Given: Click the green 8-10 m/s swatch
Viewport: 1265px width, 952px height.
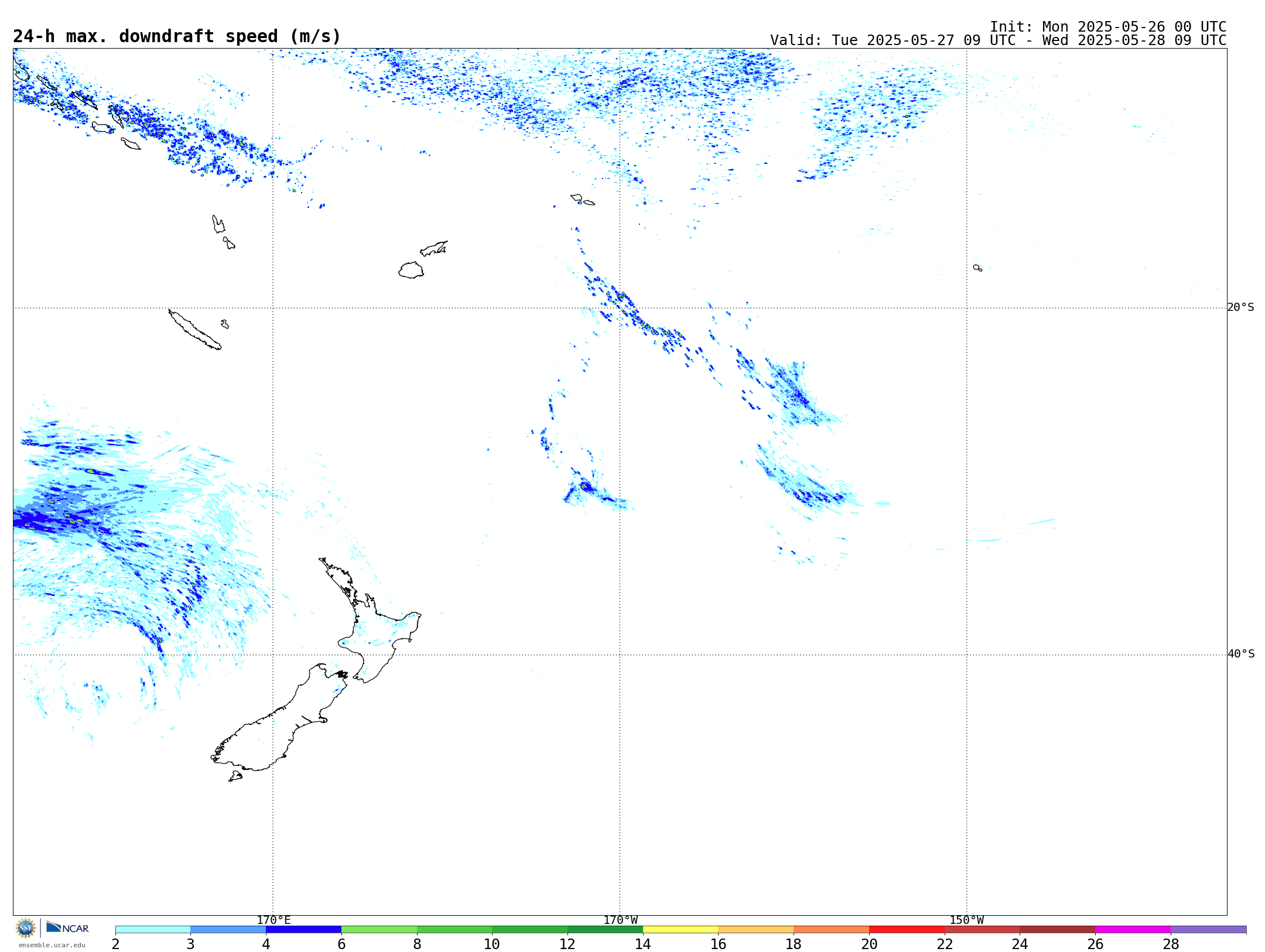Looking at the screenshot, I should point(454,930).
